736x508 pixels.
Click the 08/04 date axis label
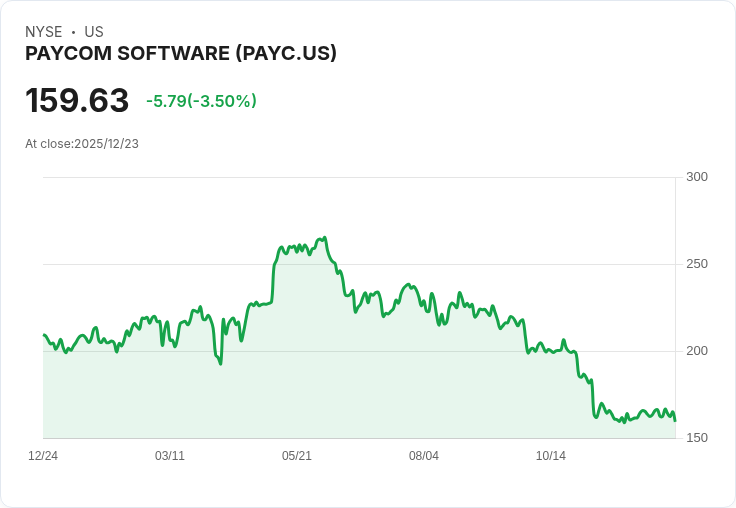click(x=424, y=456)
